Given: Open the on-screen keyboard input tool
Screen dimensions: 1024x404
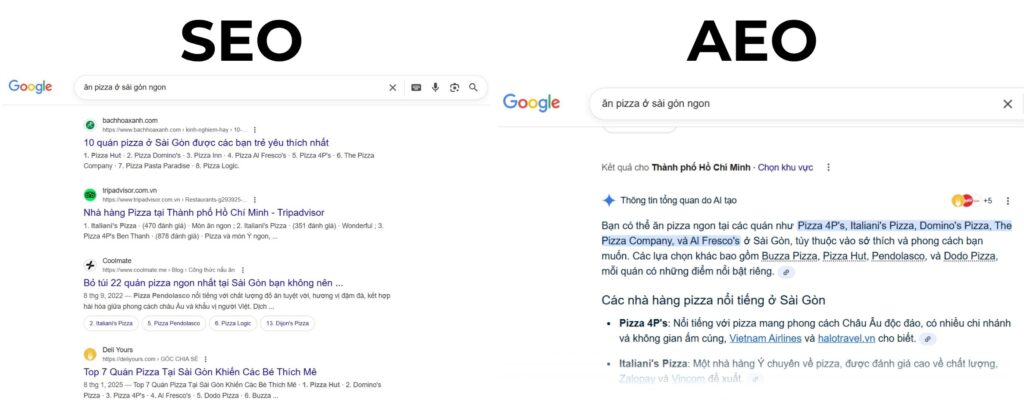Looking at the screenshot, I should (x=416, y=88).
